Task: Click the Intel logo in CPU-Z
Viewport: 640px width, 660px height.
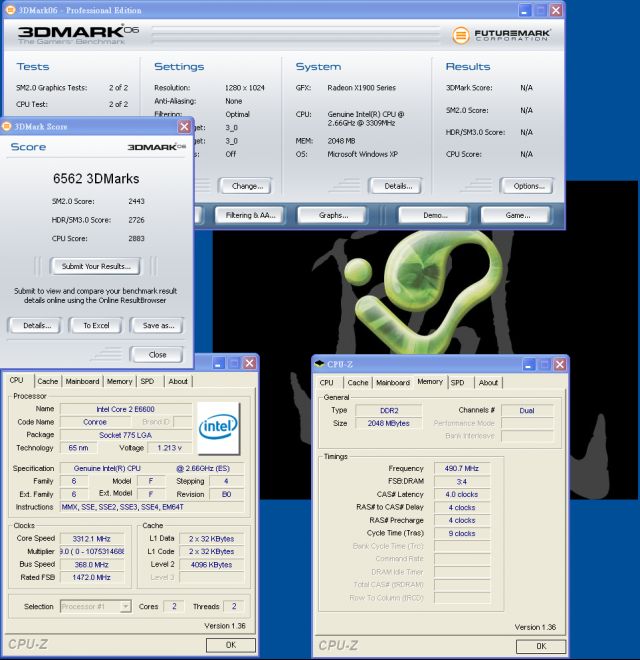Action: [x=219, y=428]
